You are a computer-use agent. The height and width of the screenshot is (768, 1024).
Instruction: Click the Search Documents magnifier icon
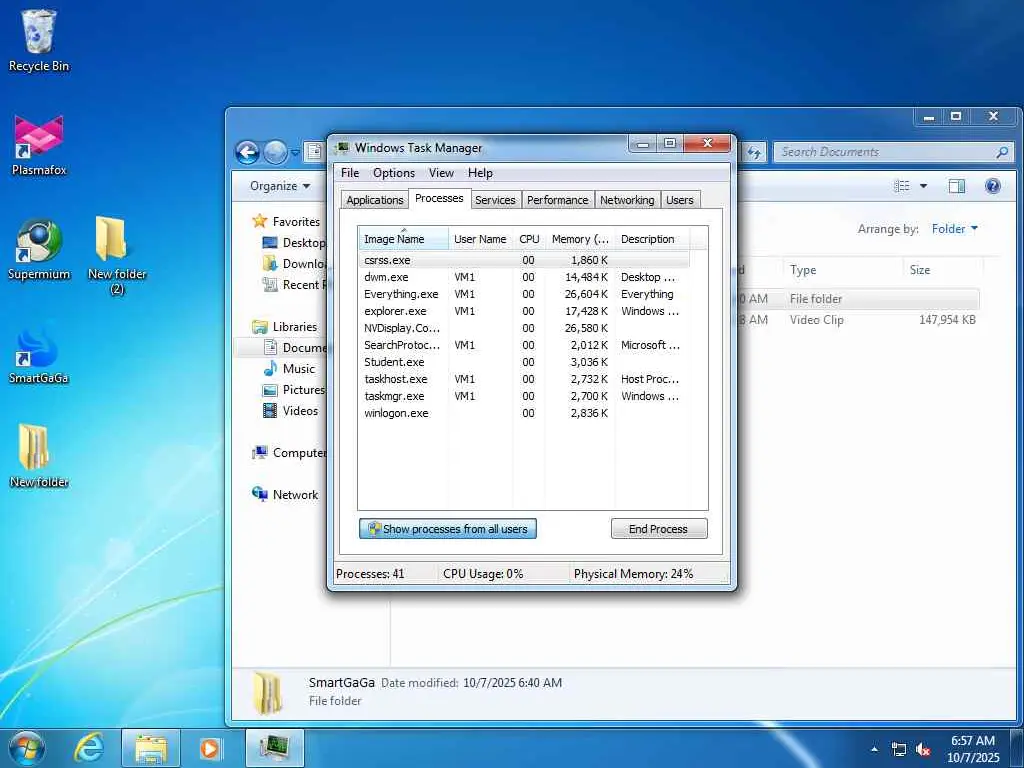click(x=1002, y=152)
